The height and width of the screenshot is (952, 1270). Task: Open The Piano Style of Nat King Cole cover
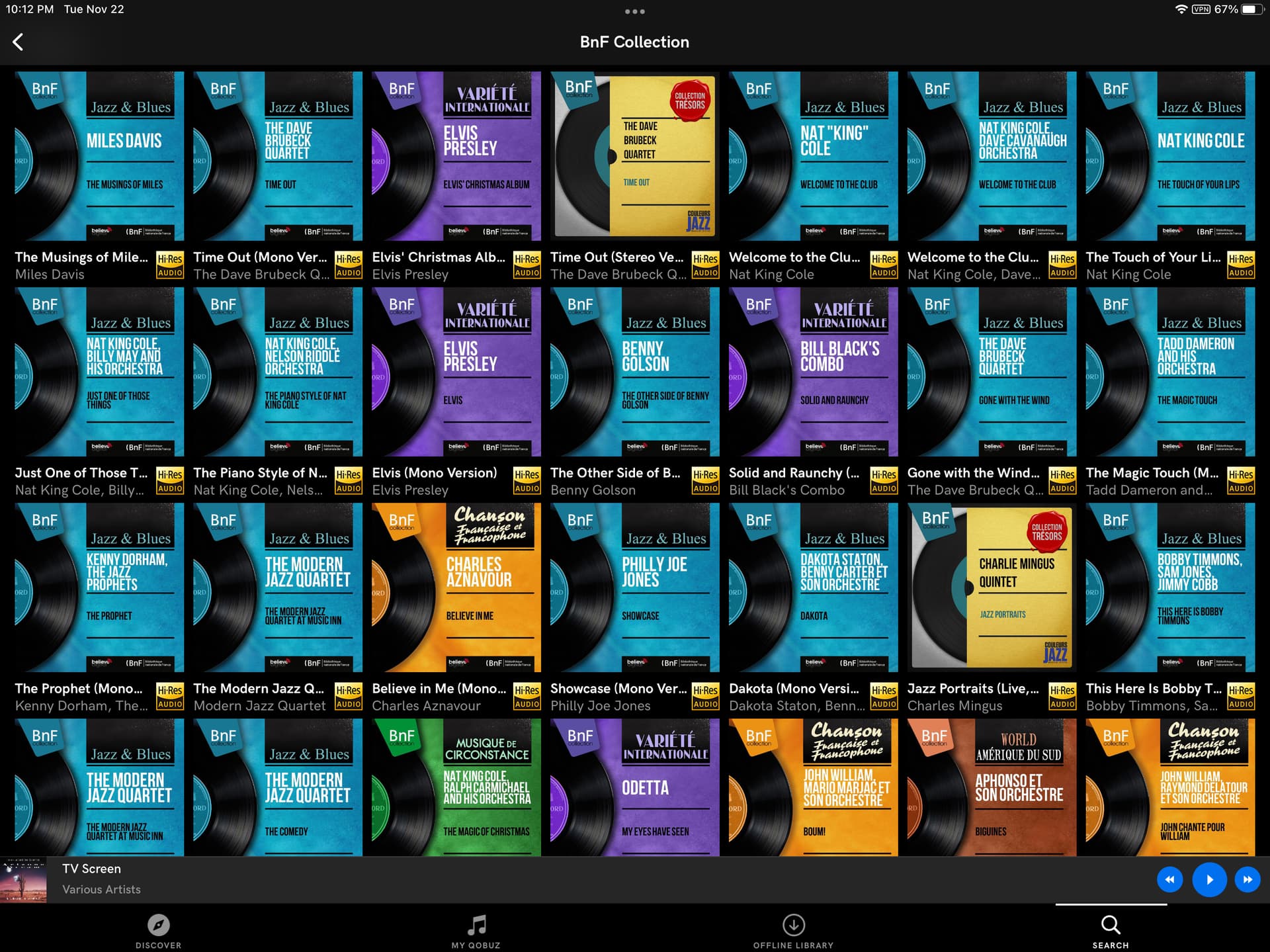click(x=278, y=372)
